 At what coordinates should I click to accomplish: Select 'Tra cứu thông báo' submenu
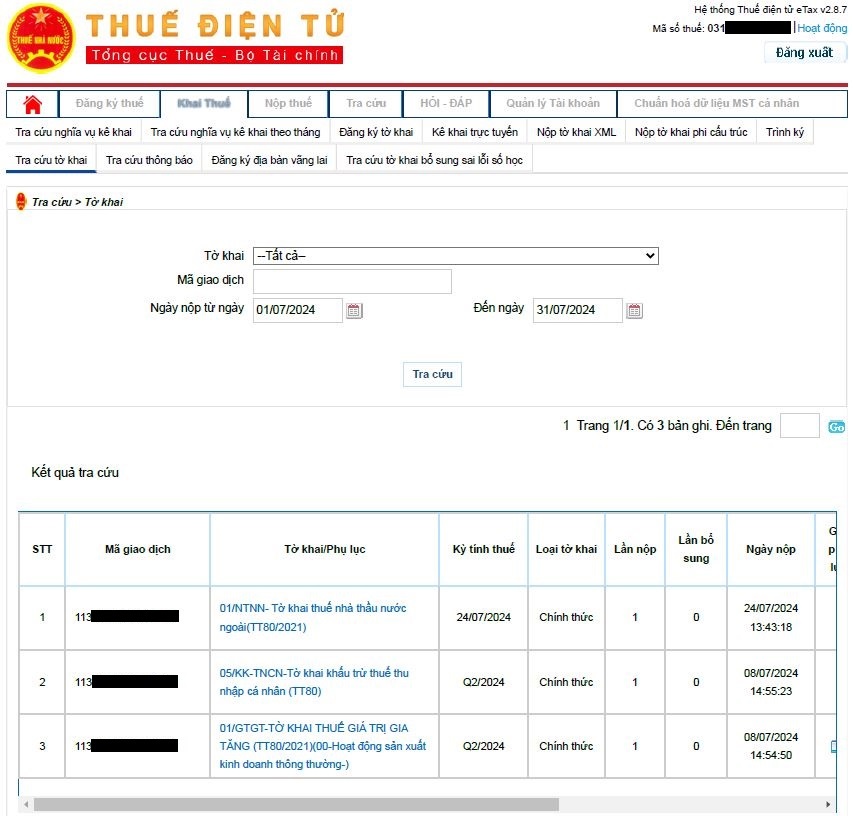pyautogui.click(x=149, y=160)
